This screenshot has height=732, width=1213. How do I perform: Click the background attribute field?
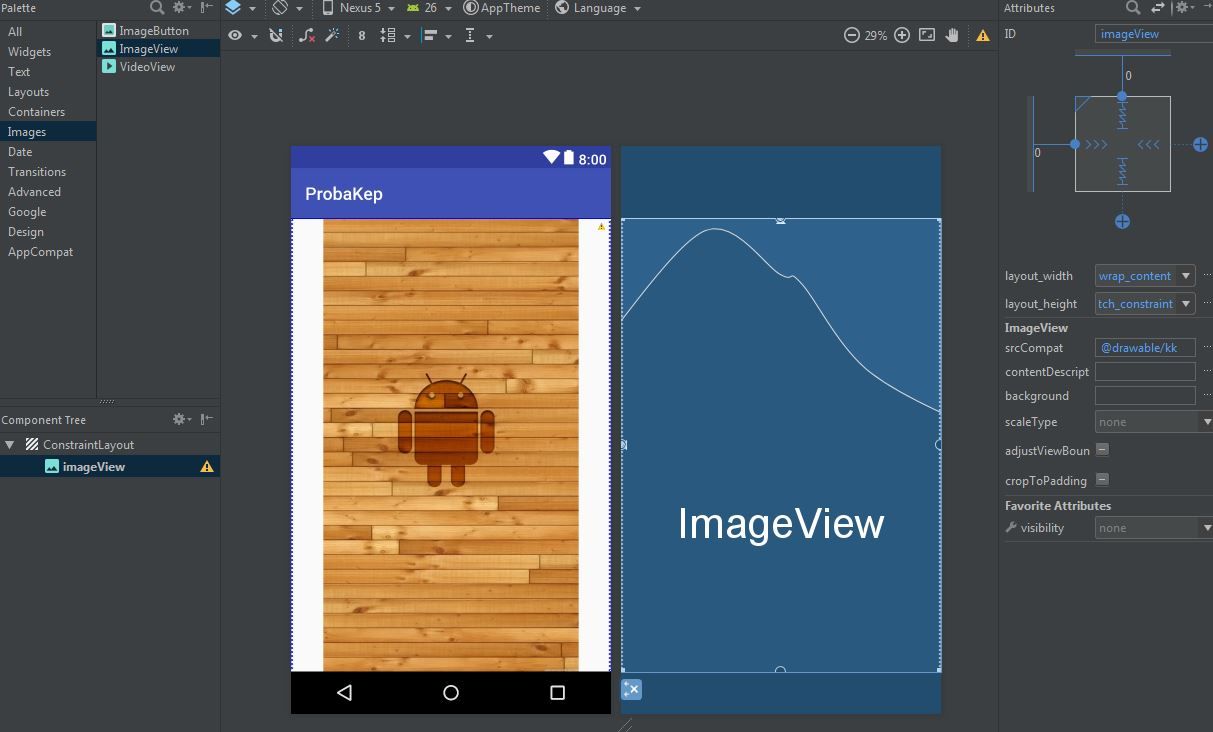point(1145,396)
